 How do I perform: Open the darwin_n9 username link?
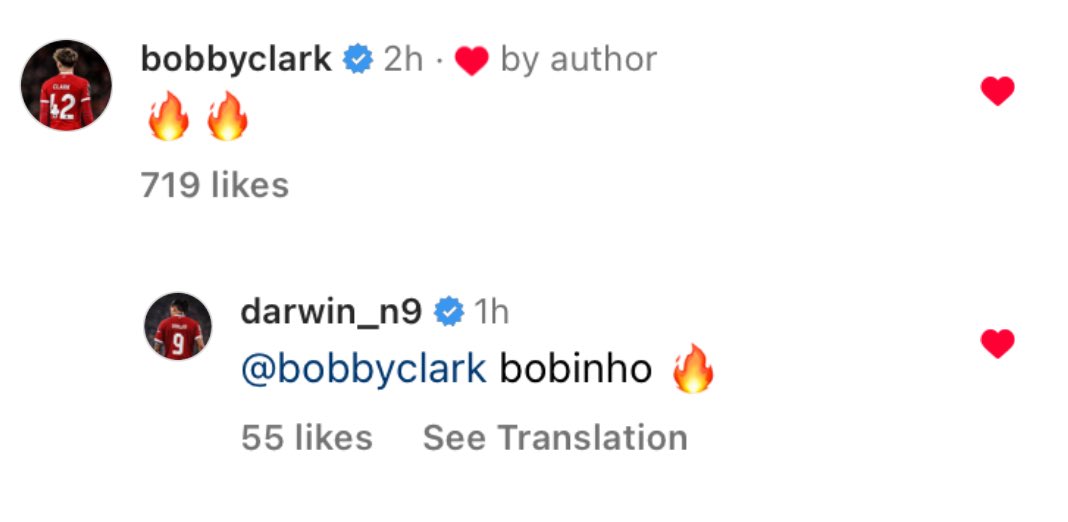332,313
